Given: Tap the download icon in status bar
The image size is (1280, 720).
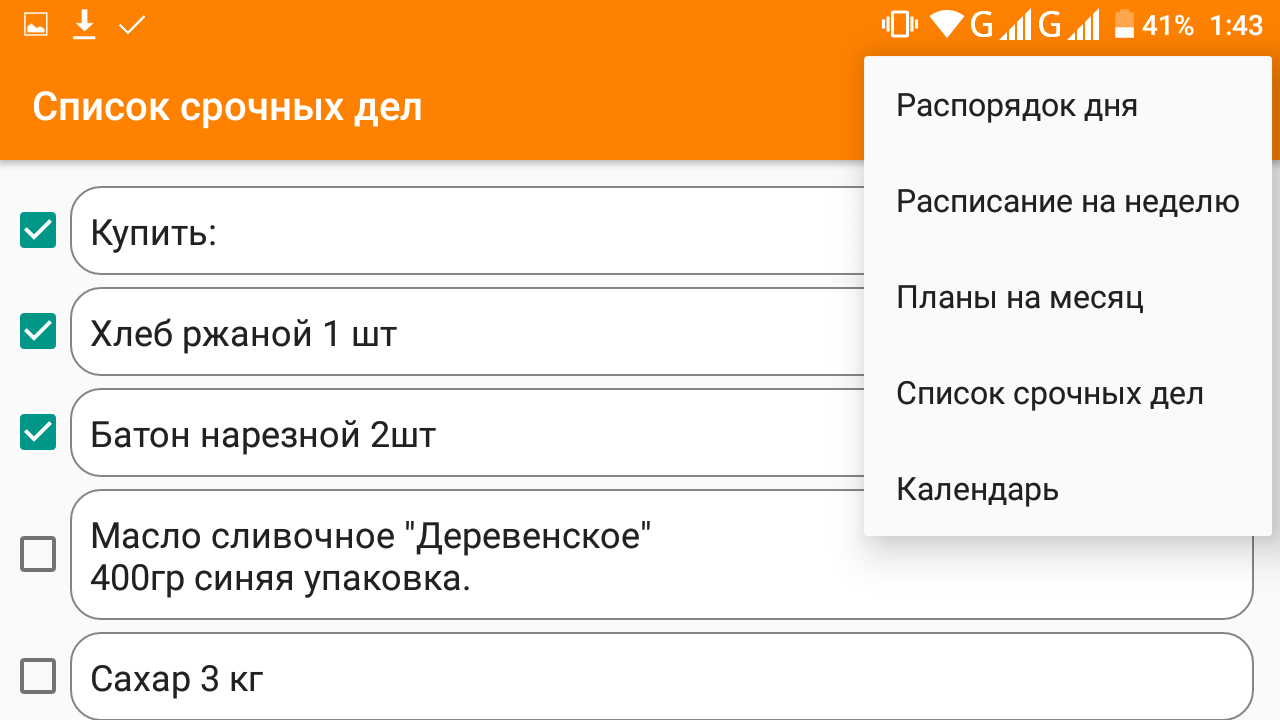Looking at the screenshot, I should [x=85, y=25].
